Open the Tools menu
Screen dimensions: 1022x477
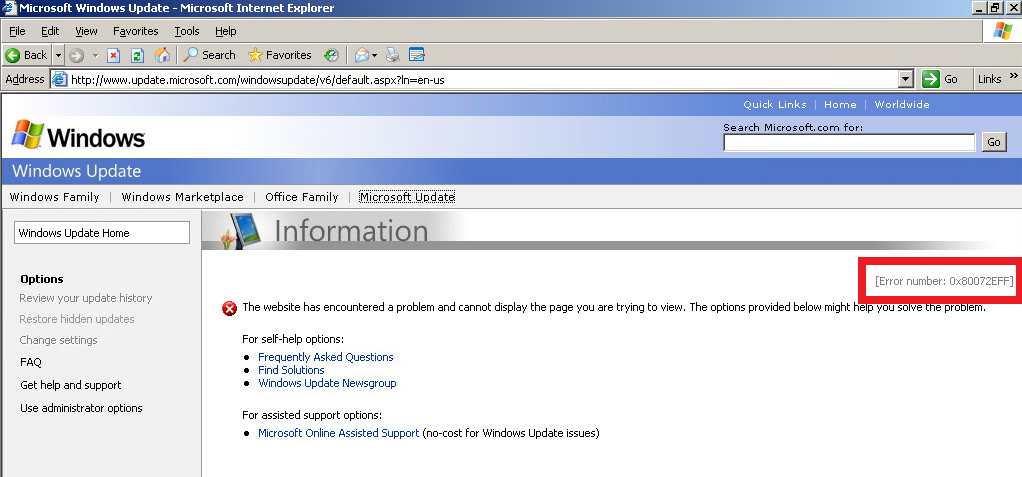pyautogui.click(x=186, y=31)
